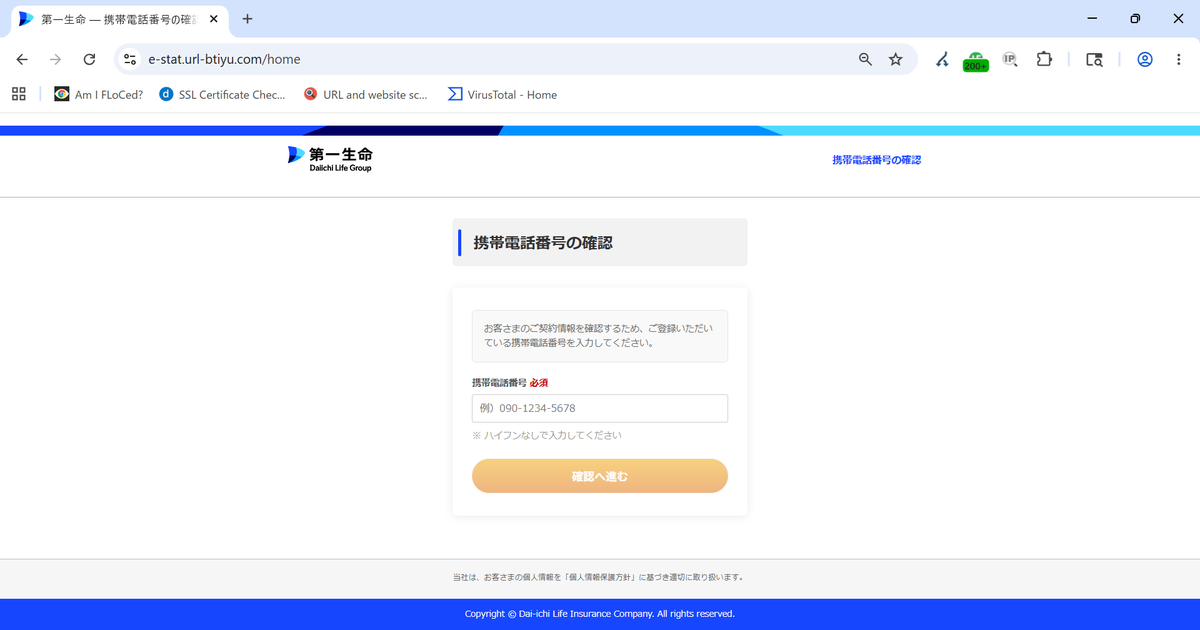
Task: Open VirusTotal - Home bookmark
Action: tap(502, 94)
